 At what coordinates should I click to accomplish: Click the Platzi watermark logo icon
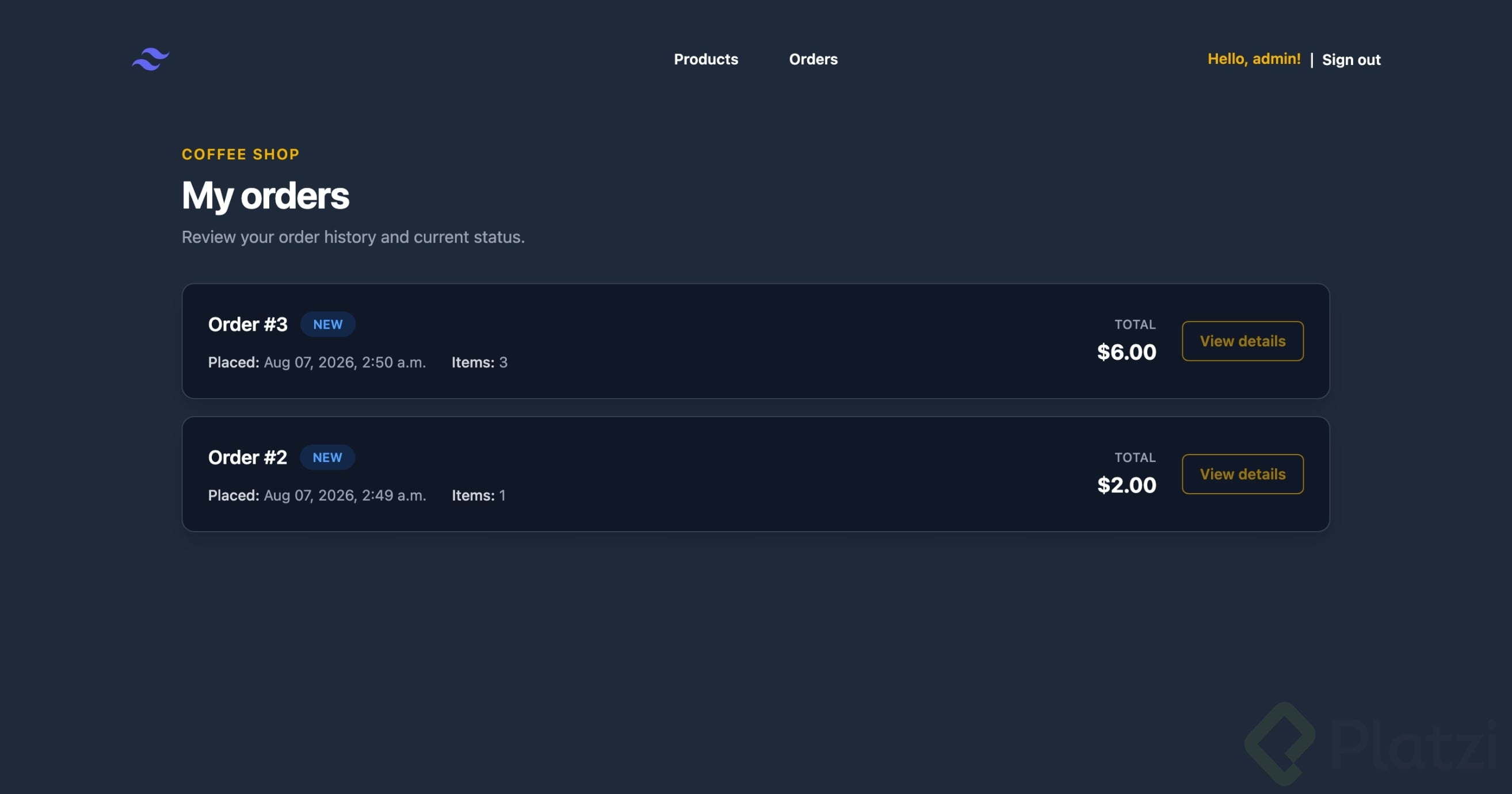pyautogui.click(x=1280, y=743)
